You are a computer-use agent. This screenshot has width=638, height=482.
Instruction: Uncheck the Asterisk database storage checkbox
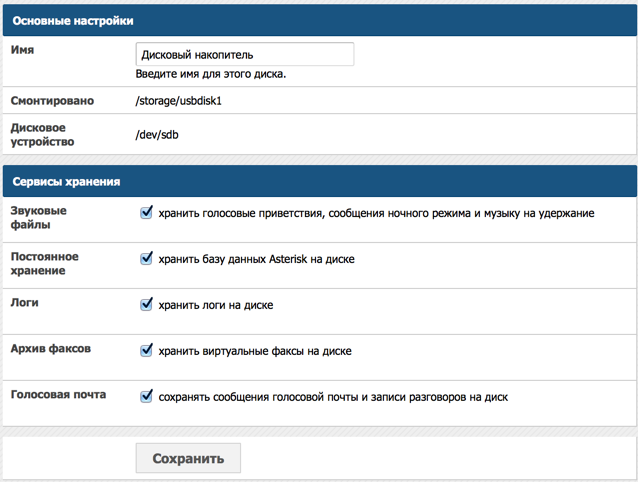pyautogui.click(x=146, y=258)
